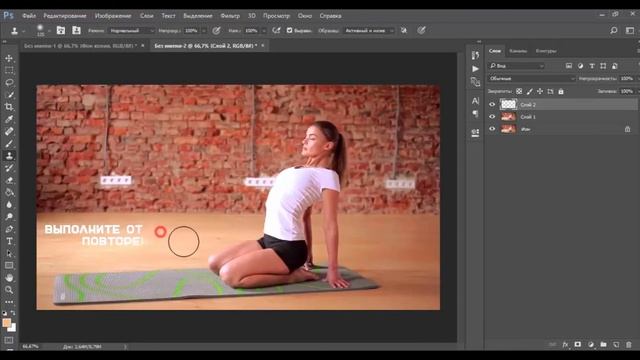Open the Режим blending mode dropdown

(x=132, y=31)
